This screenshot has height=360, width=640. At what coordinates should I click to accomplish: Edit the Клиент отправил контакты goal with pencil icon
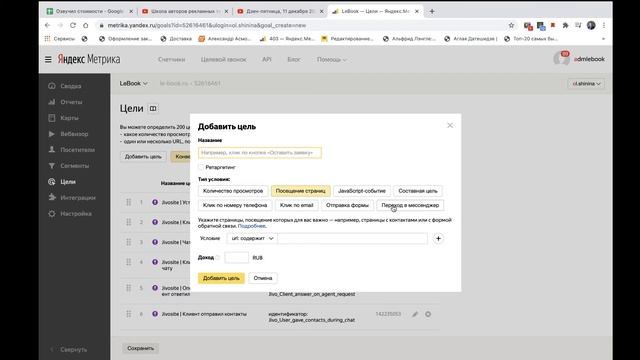pyautogui.click(x=415, y=314)
